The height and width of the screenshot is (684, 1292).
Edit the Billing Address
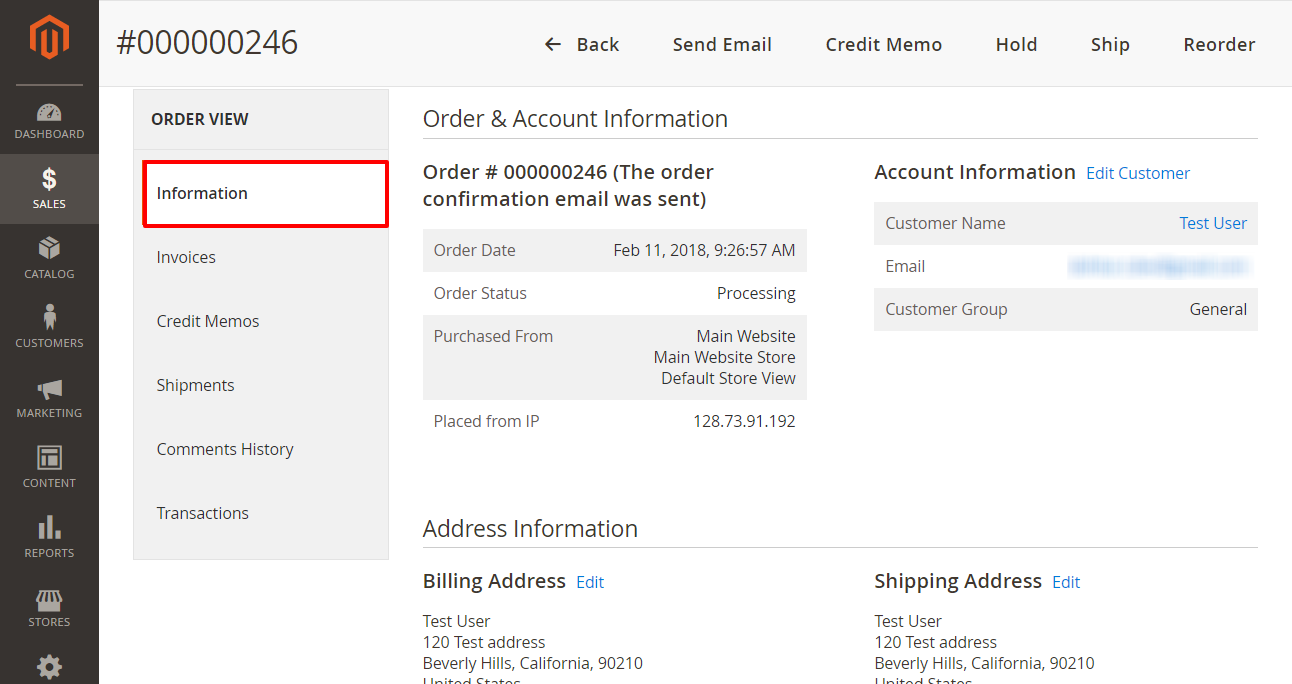(x=590, y=583)
